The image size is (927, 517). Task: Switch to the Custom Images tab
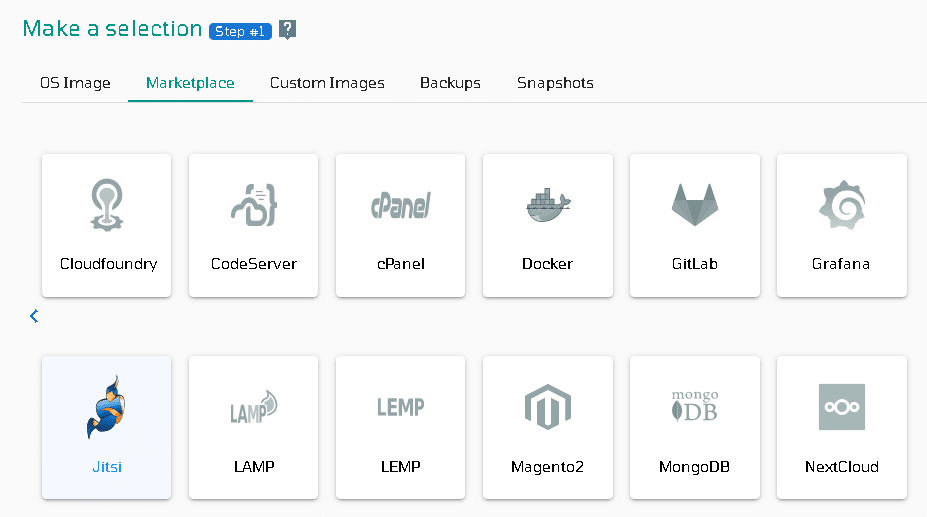point(327,83)
